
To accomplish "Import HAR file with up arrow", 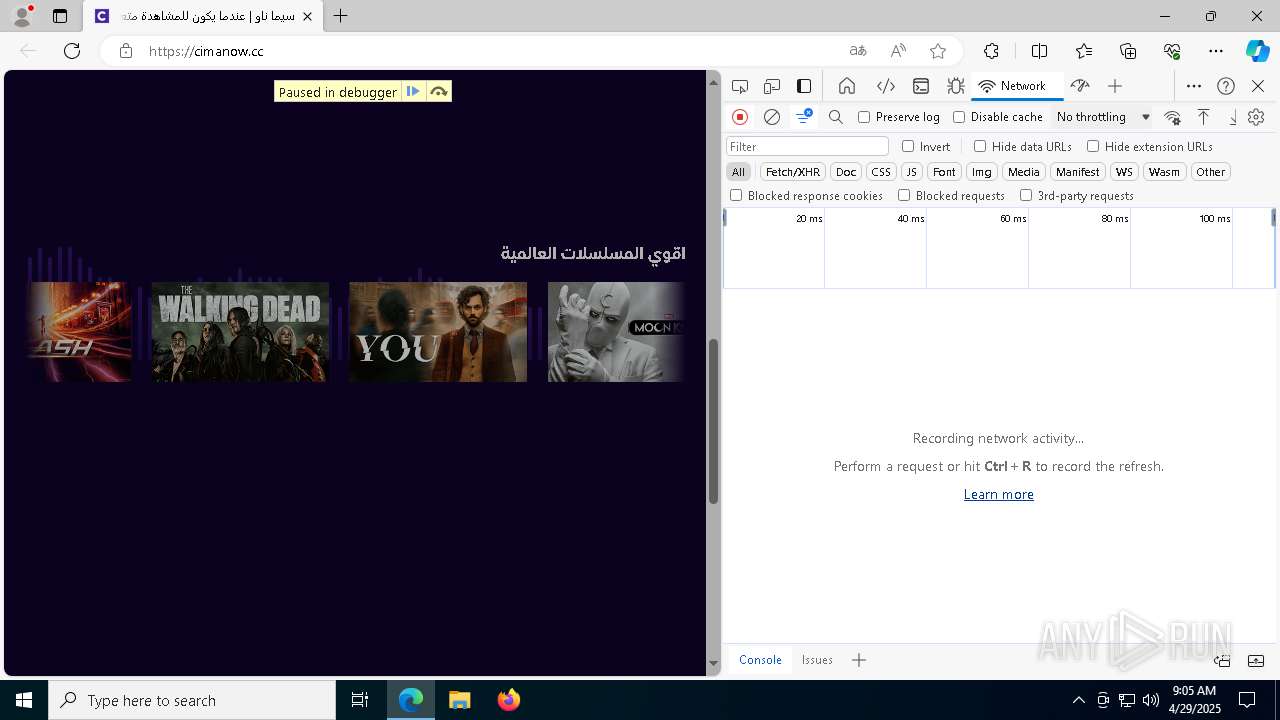I will 1204,117.
